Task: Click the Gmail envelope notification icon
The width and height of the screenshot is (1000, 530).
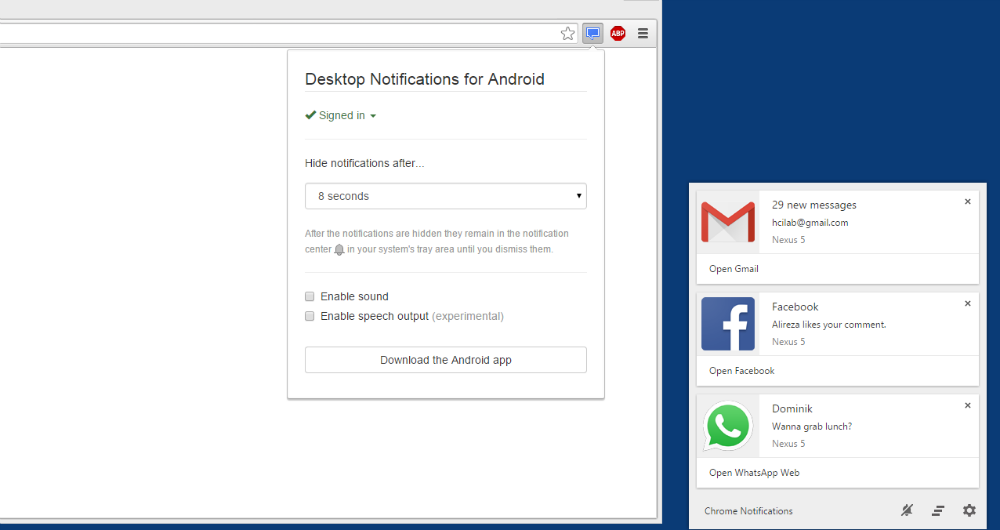Action: (x=728, y=221)
